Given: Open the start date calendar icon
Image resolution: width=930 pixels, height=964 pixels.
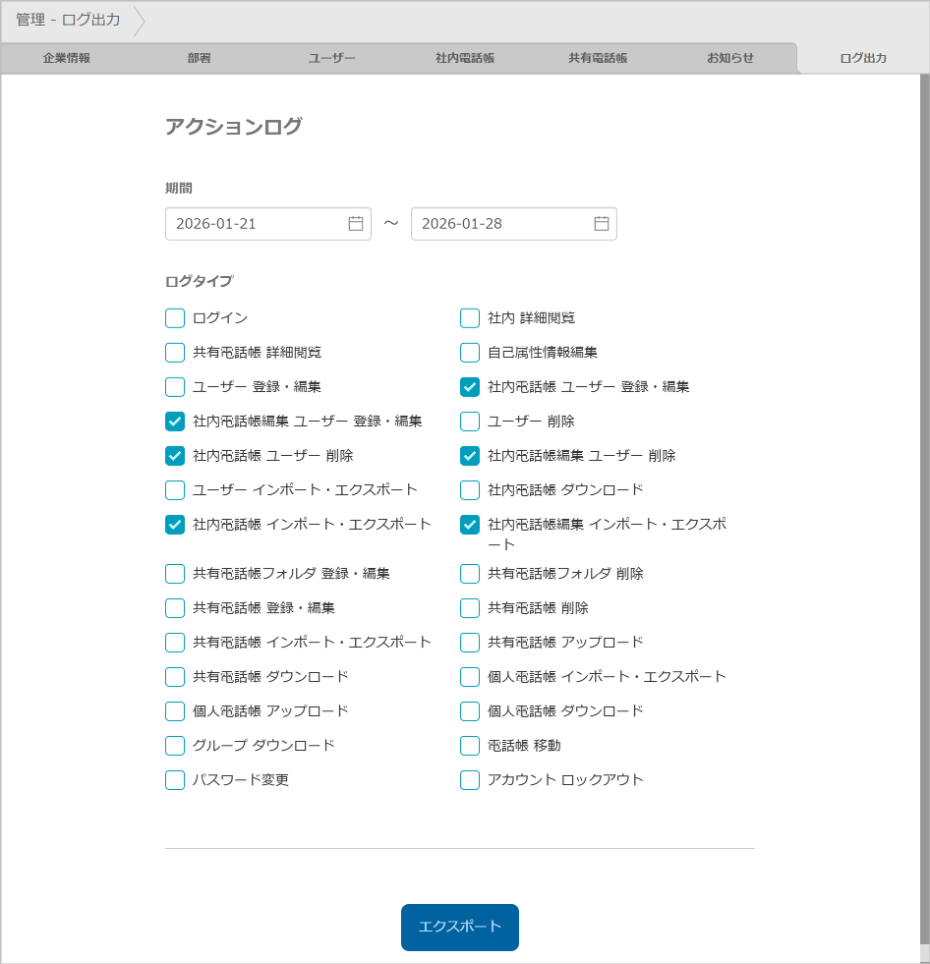Looking at the screenshot, I should click(355, 224).
